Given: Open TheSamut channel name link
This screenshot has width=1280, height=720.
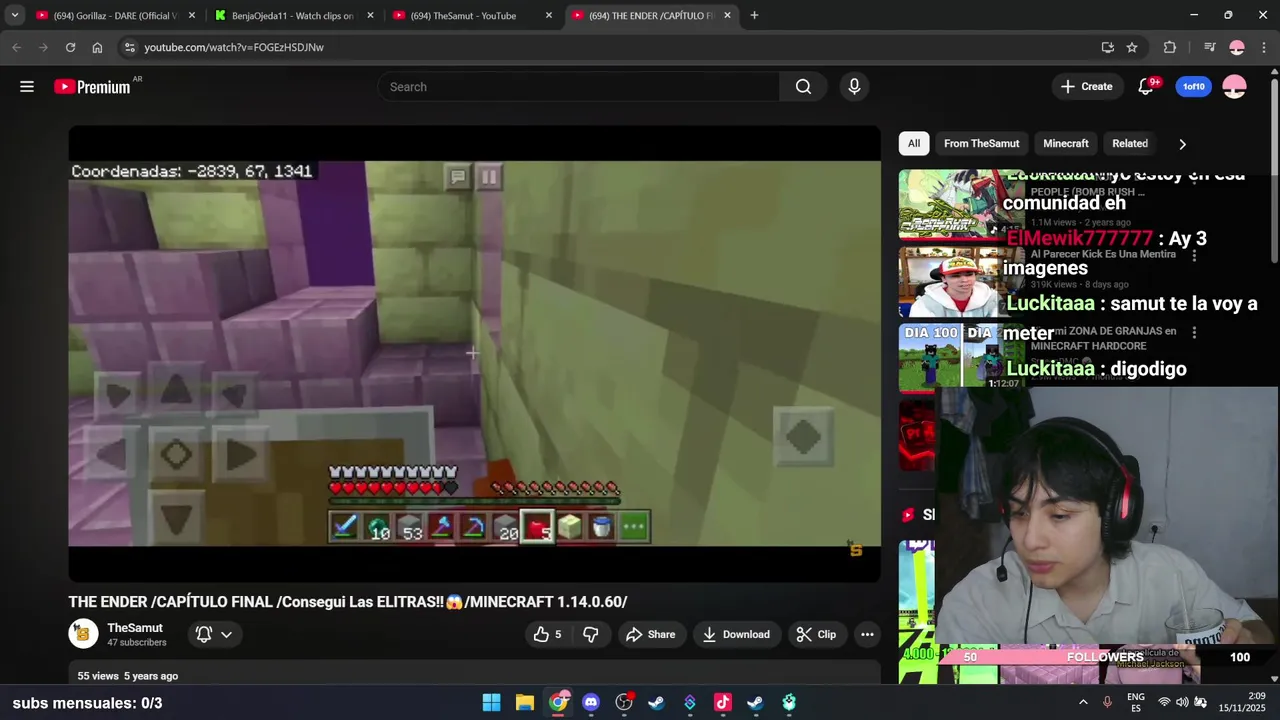Looking at the screenshot, I should pyautogui.click(x=135, y=628).
